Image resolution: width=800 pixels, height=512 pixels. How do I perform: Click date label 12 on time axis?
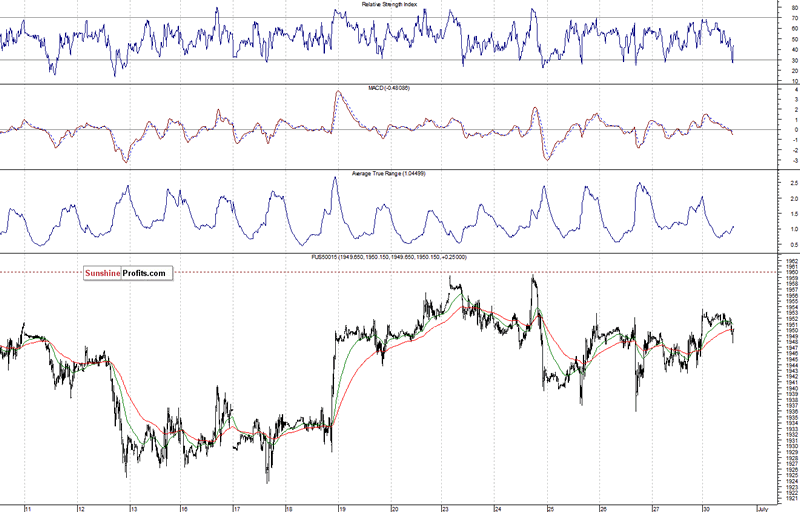[x=81, y=508]
